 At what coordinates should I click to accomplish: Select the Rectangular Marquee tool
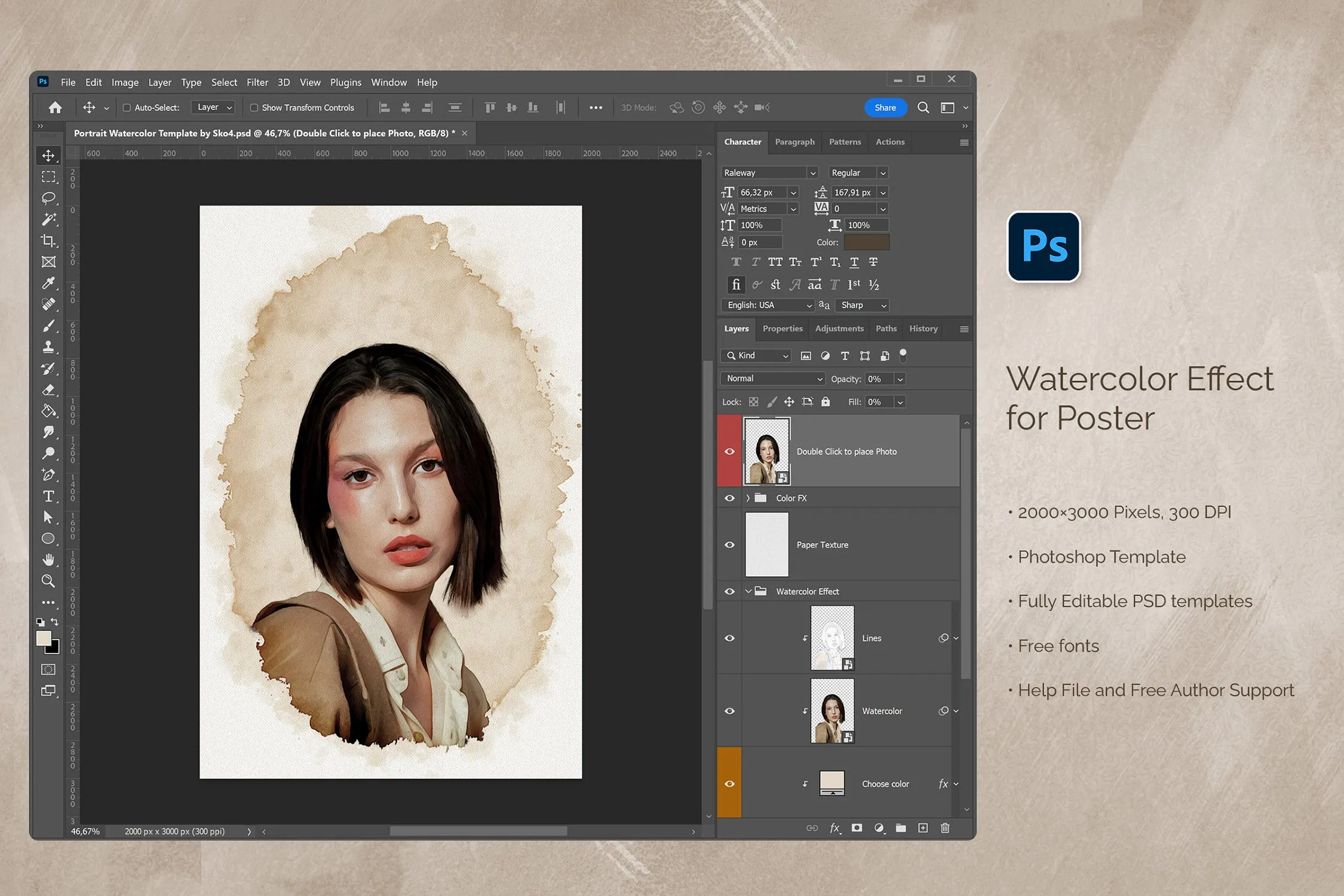[48, 177]
